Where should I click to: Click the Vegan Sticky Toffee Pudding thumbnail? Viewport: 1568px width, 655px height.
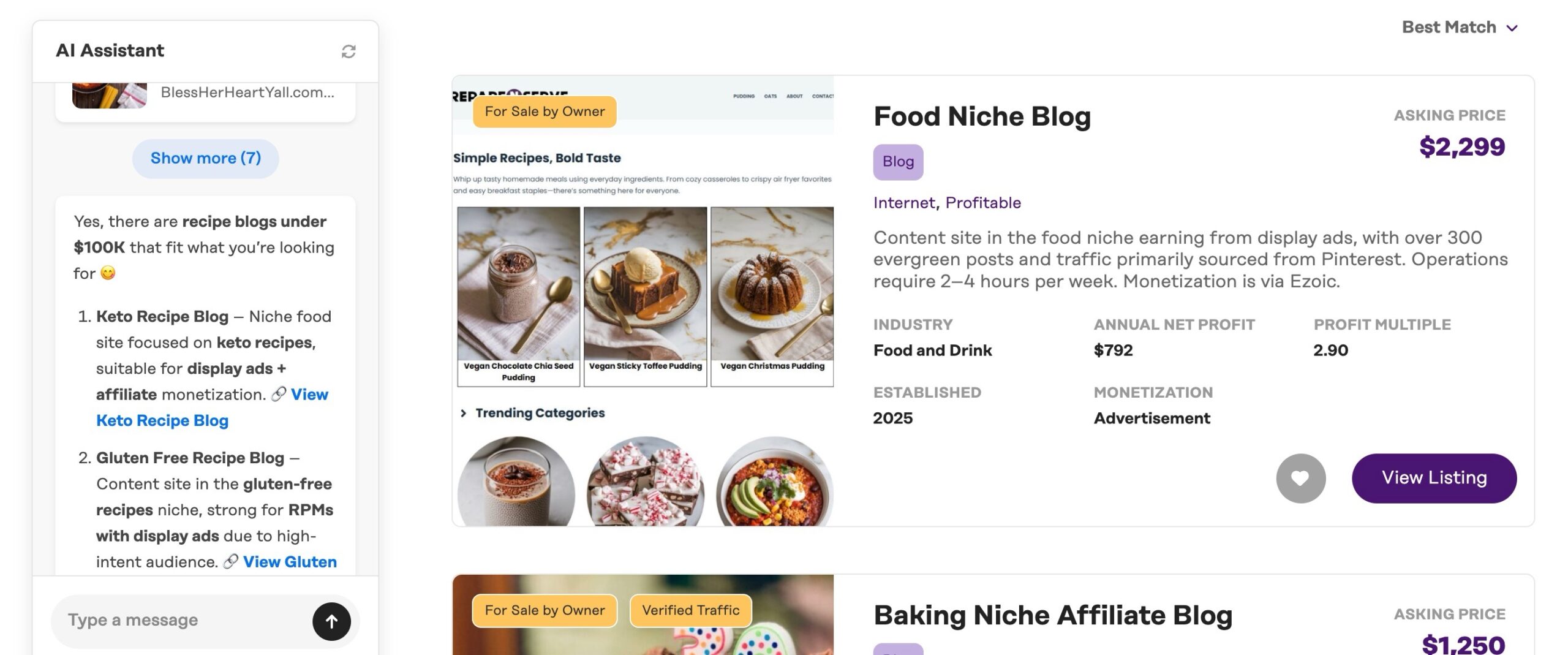click(x=645, y=284)
